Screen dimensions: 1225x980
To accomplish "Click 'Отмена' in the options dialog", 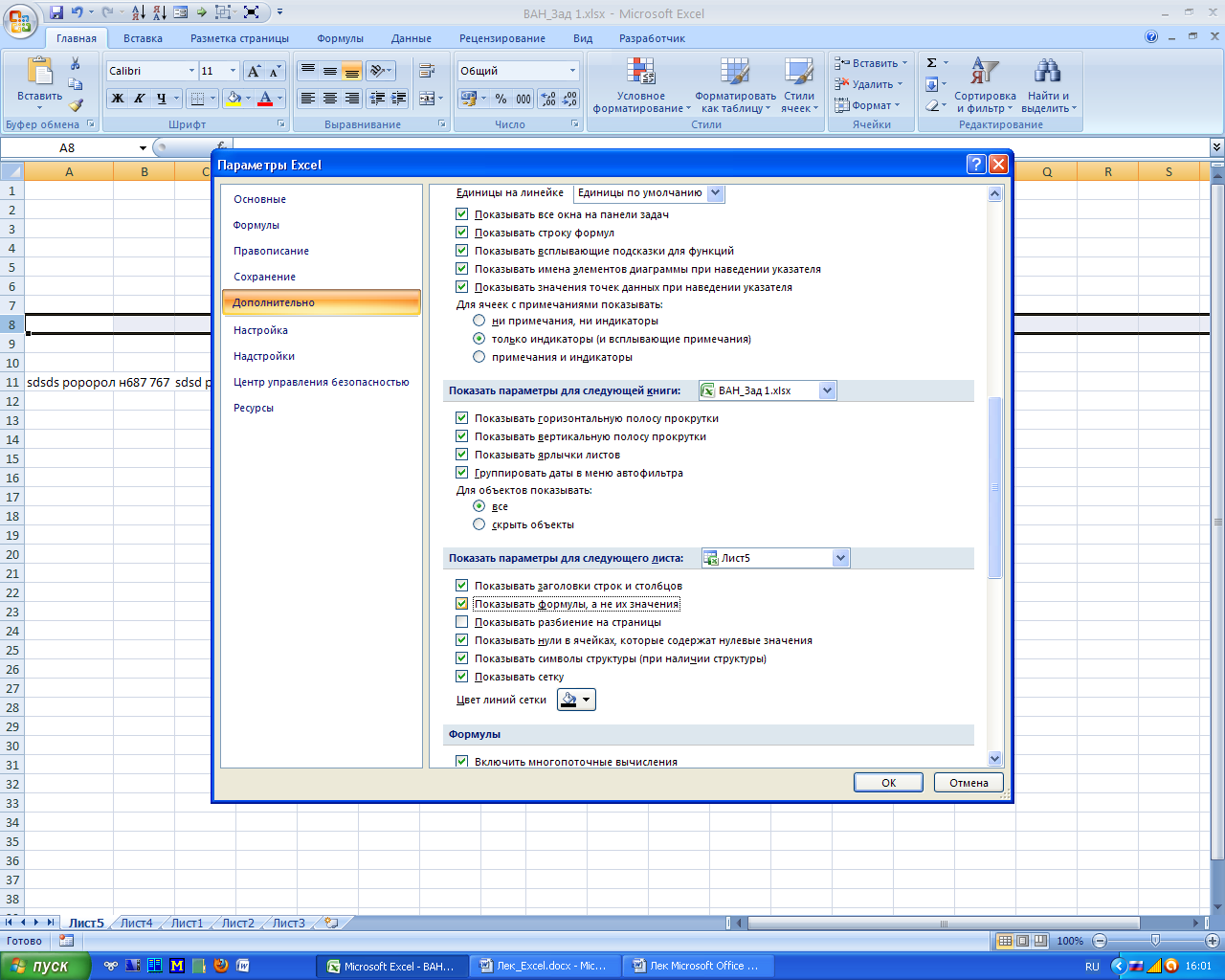I will [x=969, y=783].
